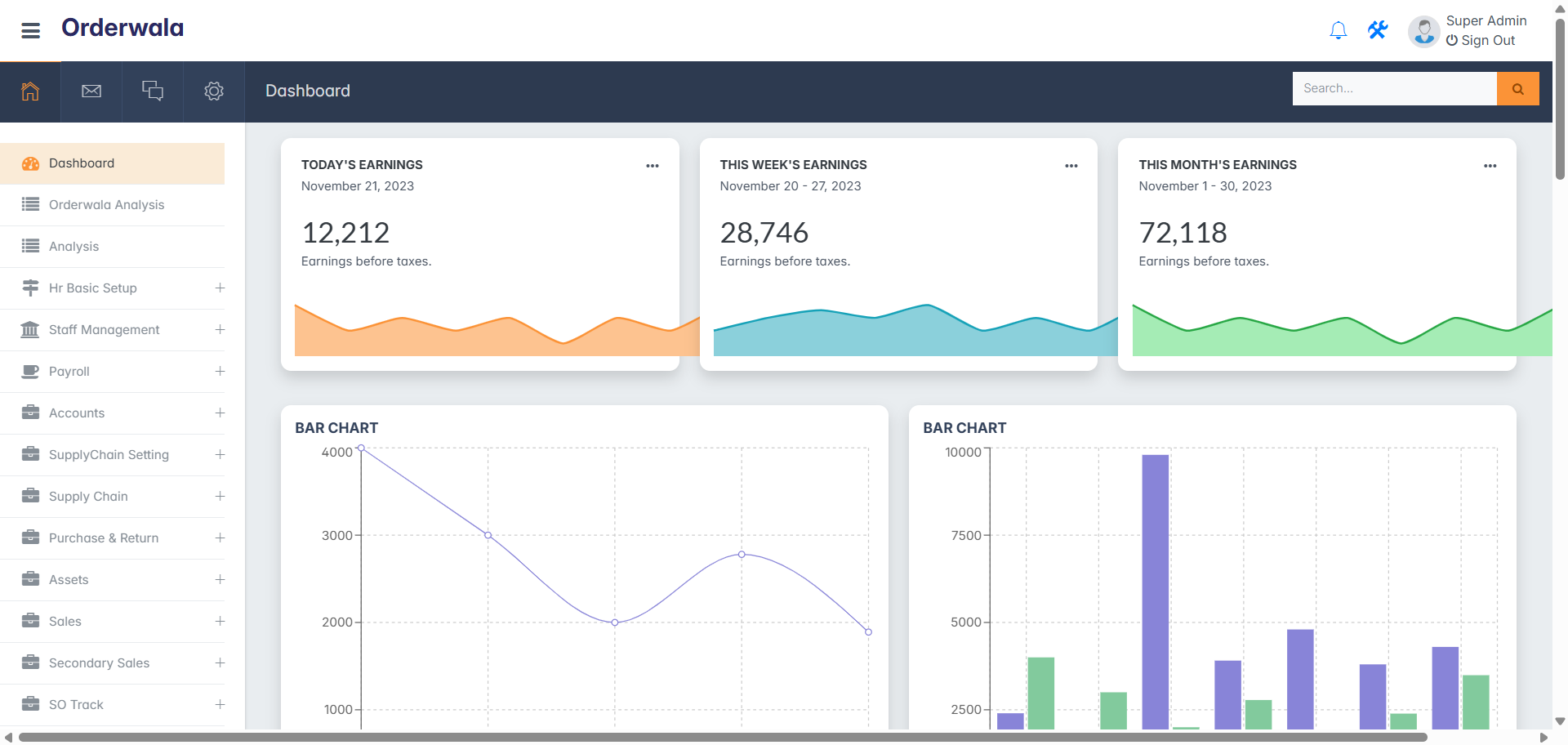Open the home icon tab

pos(30,91)
